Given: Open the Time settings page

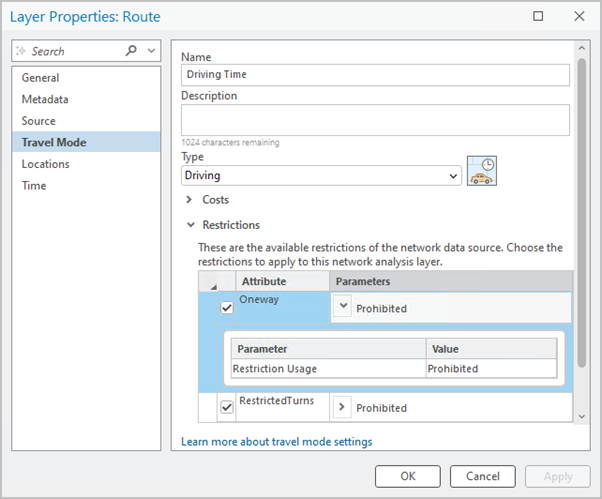Looking at the screenshot, I should point(34,186).
